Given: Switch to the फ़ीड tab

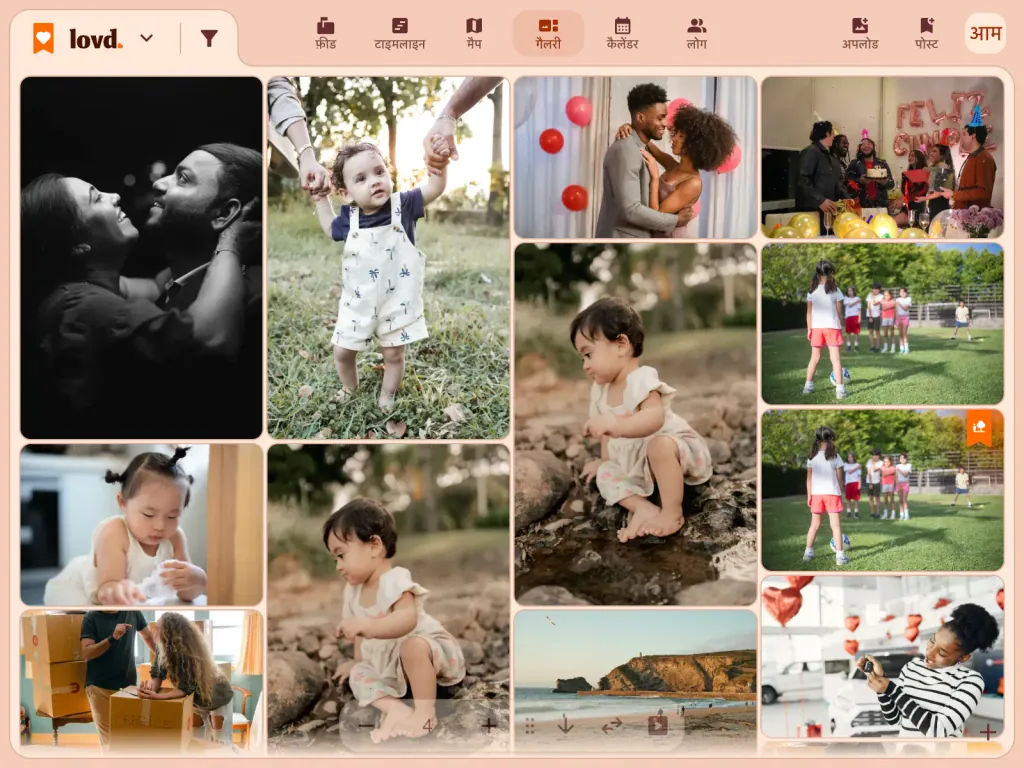Looking at the screenshot, I should click(325, 34).
